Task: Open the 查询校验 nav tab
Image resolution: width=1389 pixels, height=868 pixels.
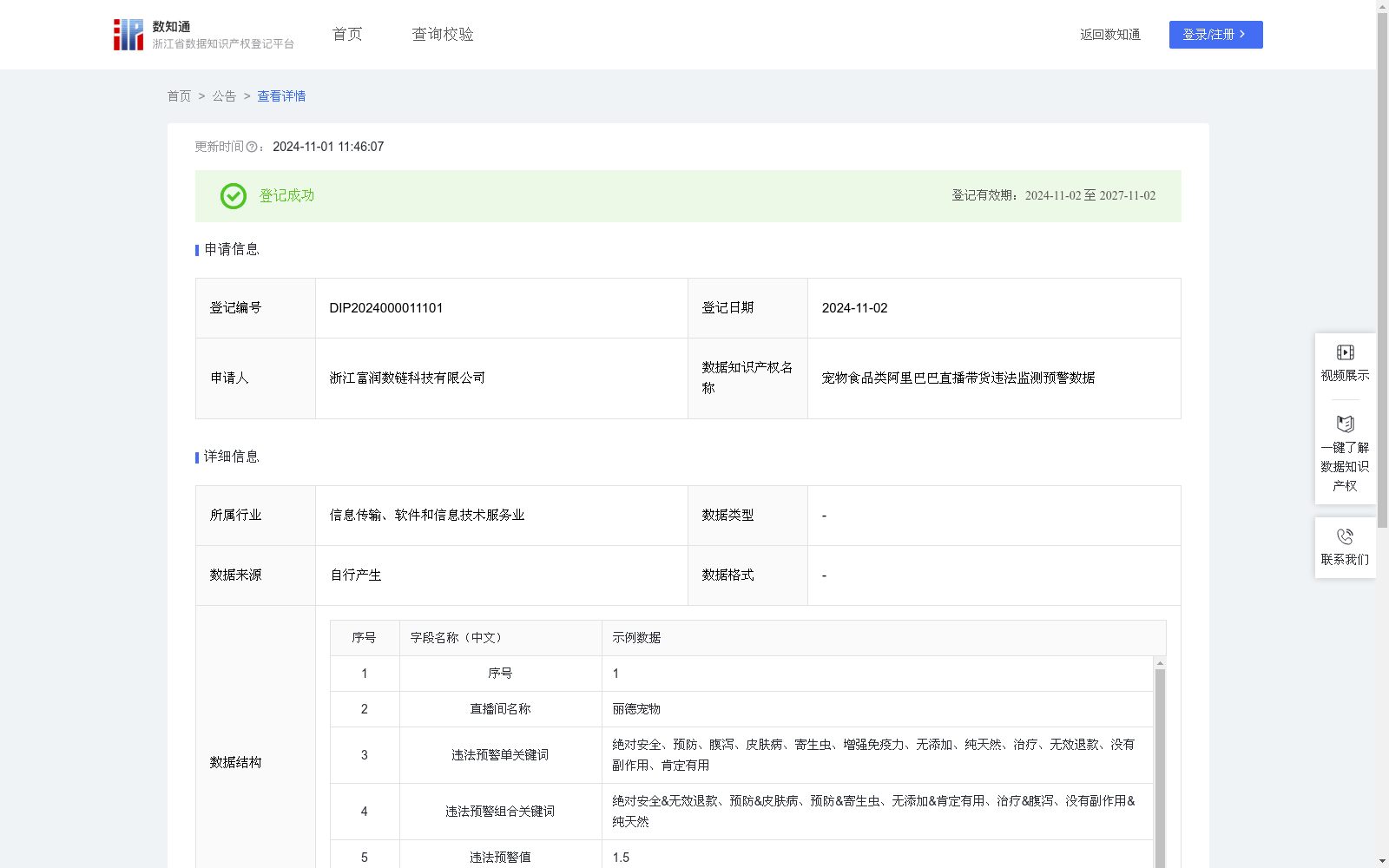Action: [x=443, y=35]
